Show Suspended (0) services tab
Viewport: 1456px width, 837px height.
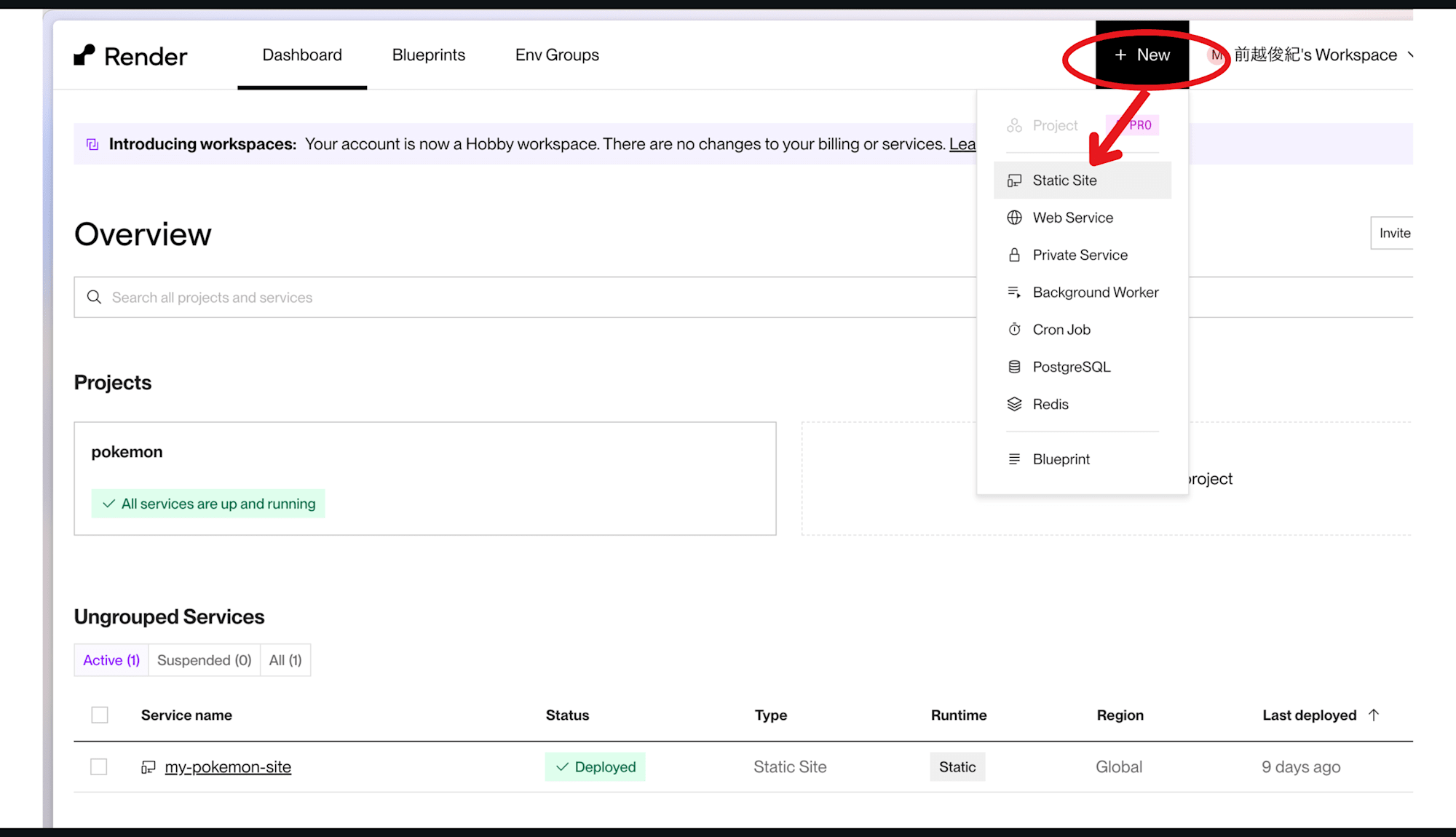[x=205, y=660]
